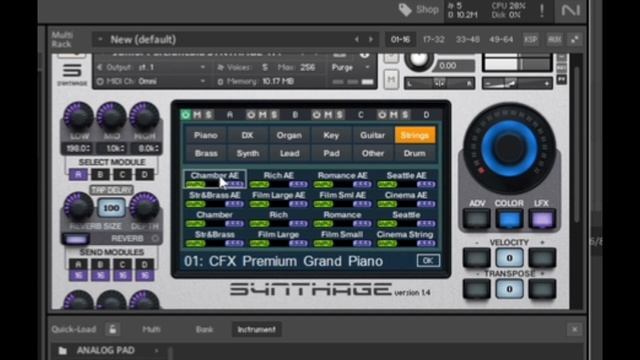Go to next multi preset arrow
The height and width of the screenshot is (360, 640).
coord(371,40)
